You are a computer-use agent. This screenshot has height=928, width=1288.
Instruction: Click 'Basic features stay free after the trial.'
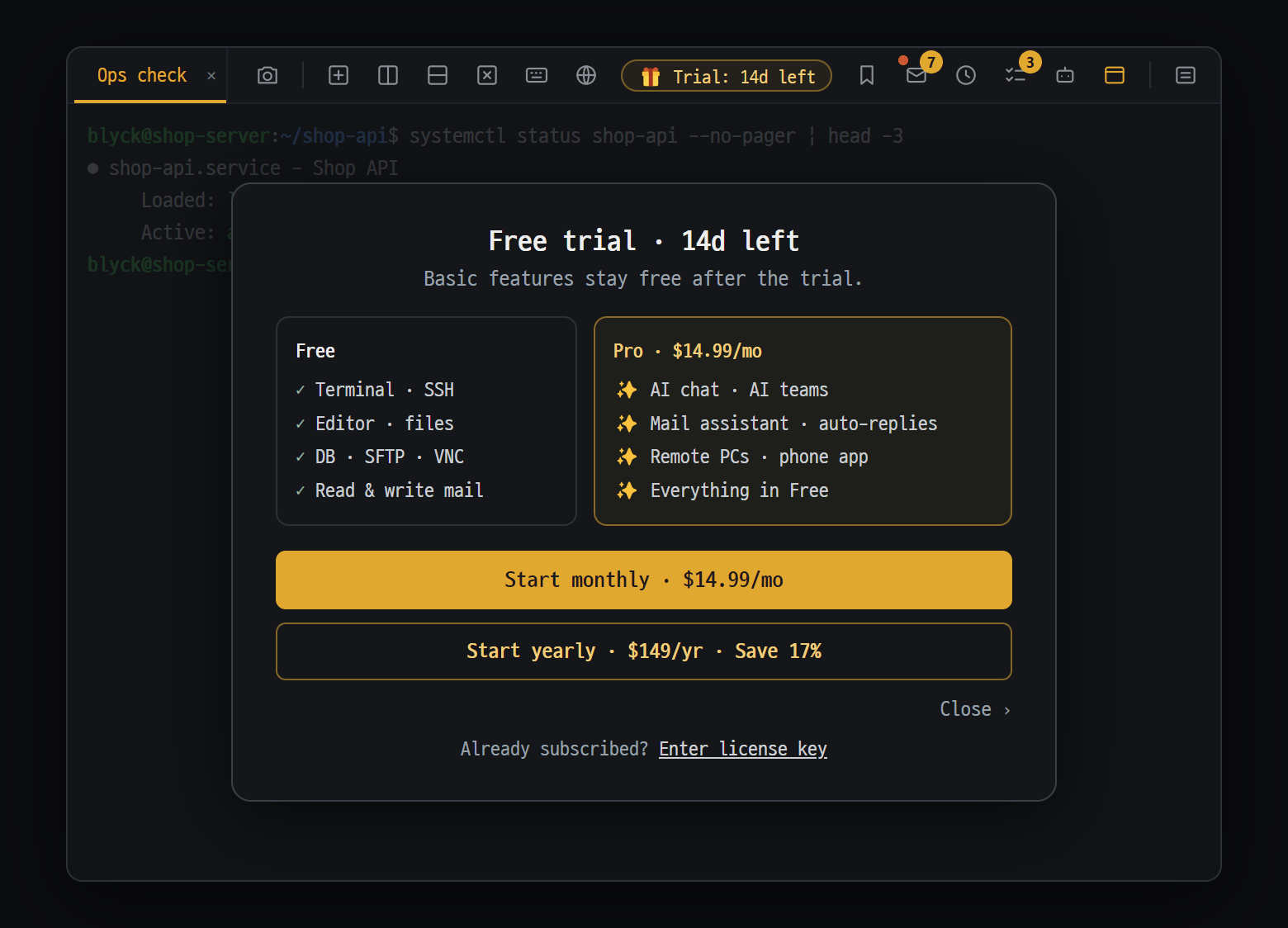[x=643, y=279]
